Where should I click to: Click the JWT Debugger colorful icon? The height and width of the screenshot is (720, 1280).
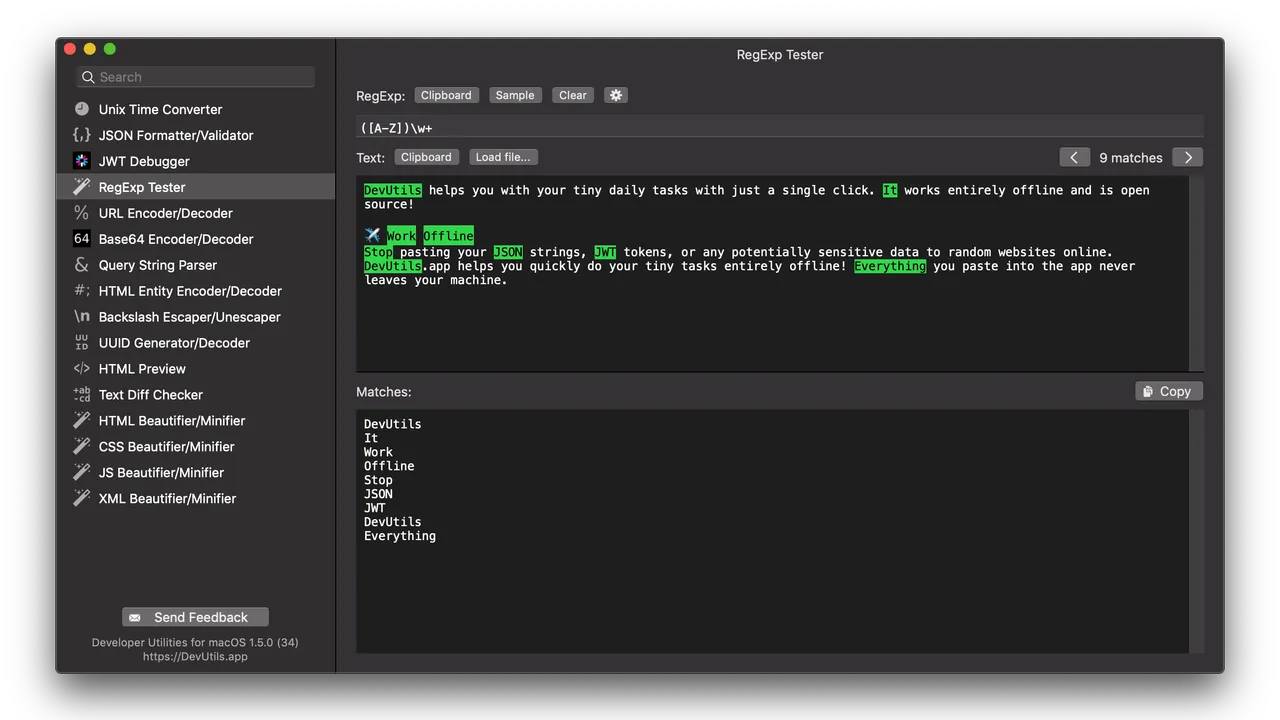[x=82, y=161]
